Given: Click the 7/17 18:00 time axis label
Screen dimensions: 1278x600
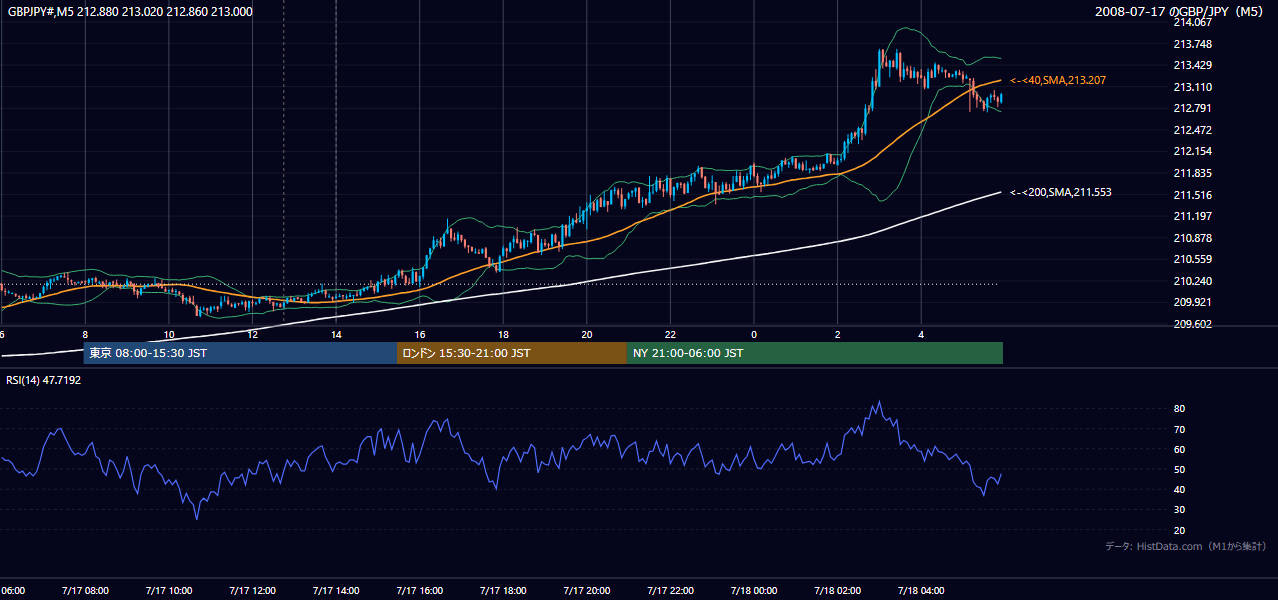Looking at the screenshot, I should tap(503, 591).
